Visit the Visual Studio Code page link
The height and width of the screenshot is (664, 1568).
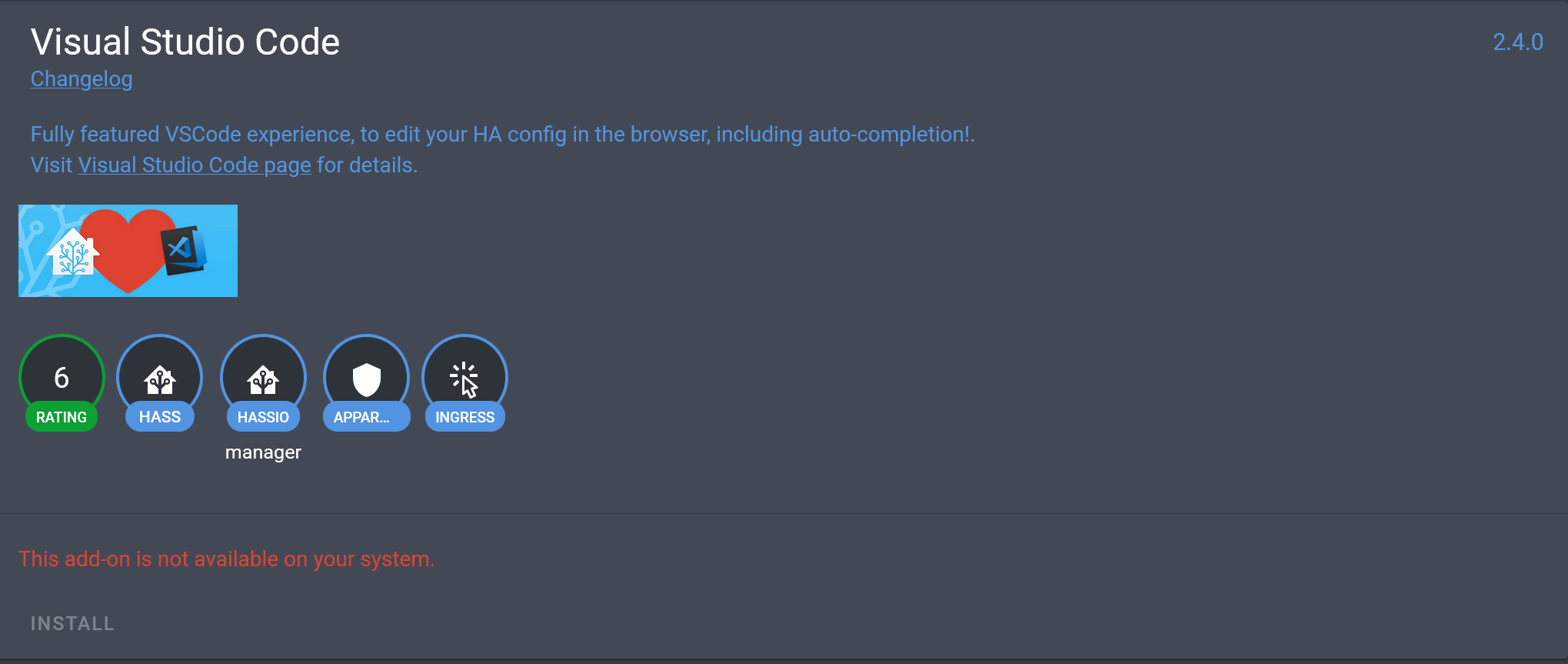coord(194,165)
